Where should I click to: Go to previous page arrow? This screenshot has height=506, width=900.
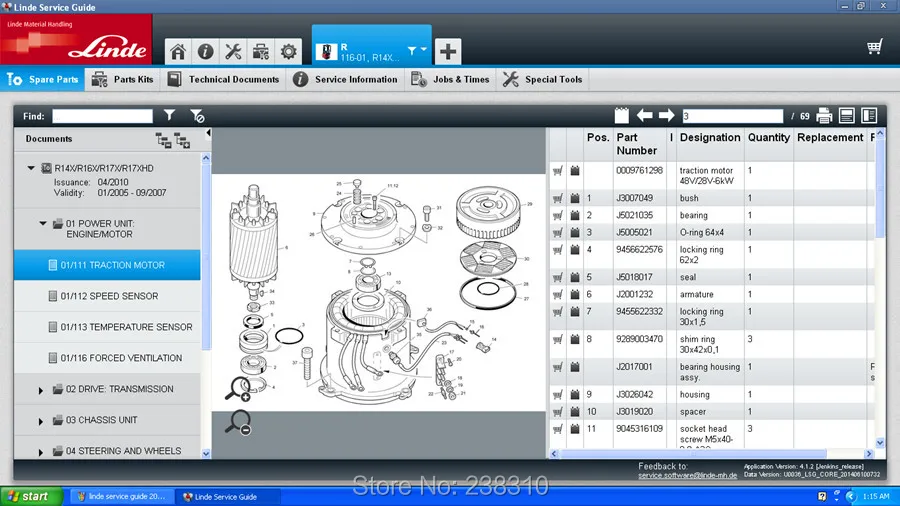(645, 115)
